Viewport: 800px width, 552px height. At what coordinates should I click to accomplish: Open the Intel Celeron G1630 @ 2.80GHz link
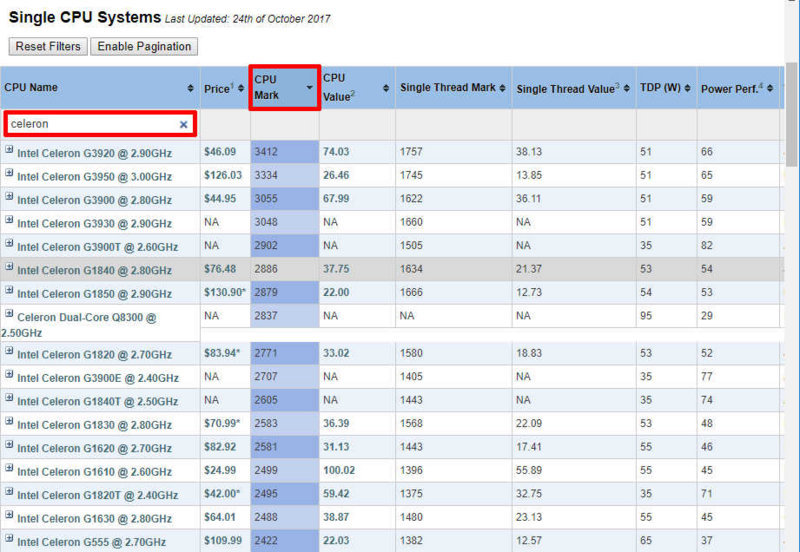[94, 519]
